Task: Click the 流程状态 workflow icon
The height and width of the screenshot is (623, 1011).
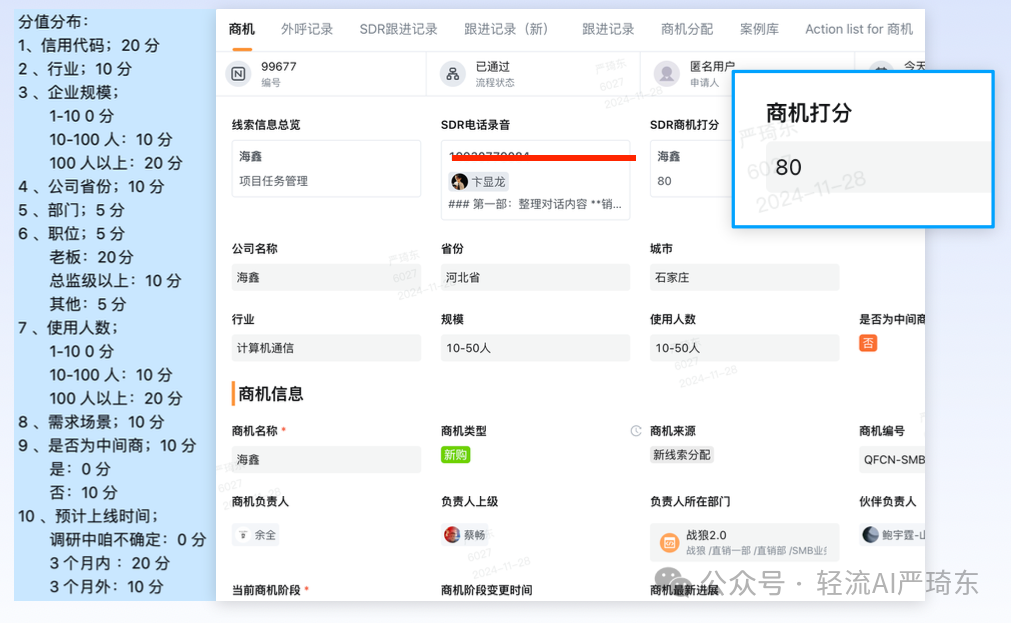Action: pos(453,74)
